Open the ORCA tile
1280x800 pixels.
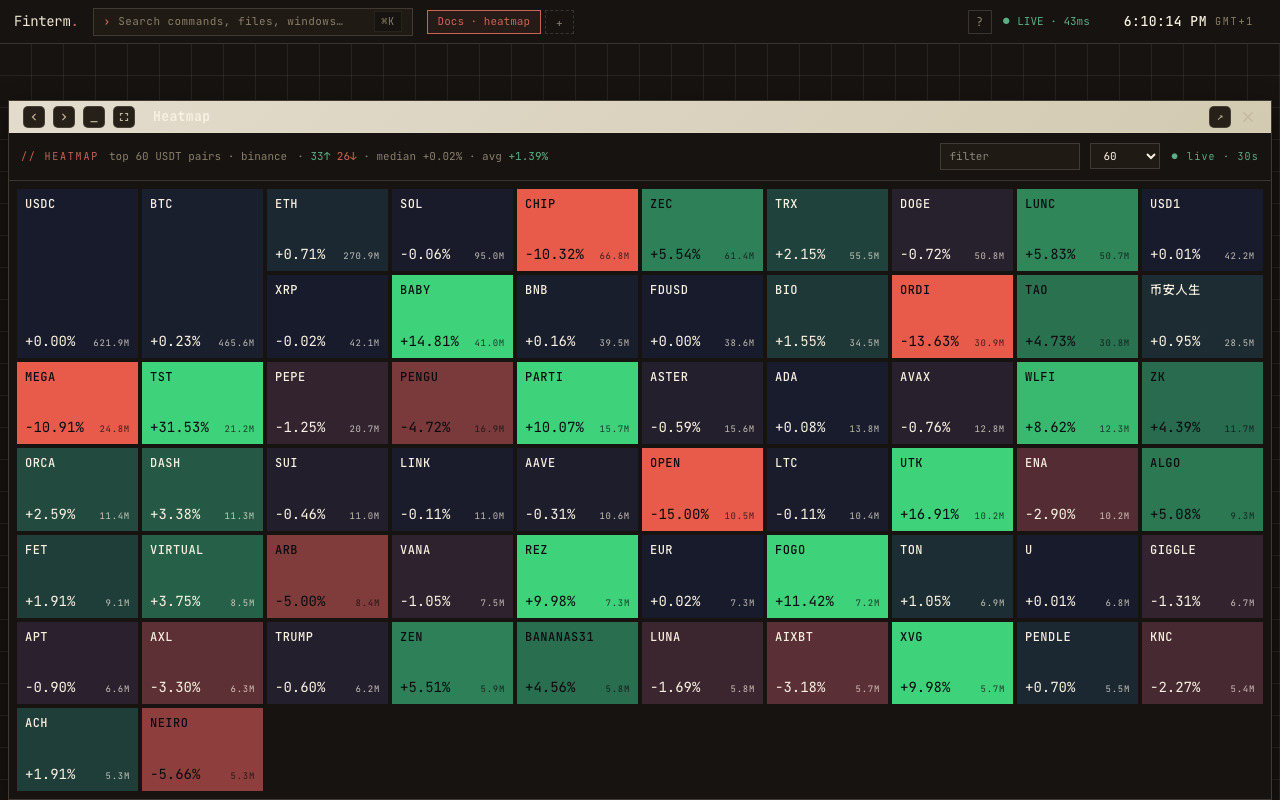[77, 489]
